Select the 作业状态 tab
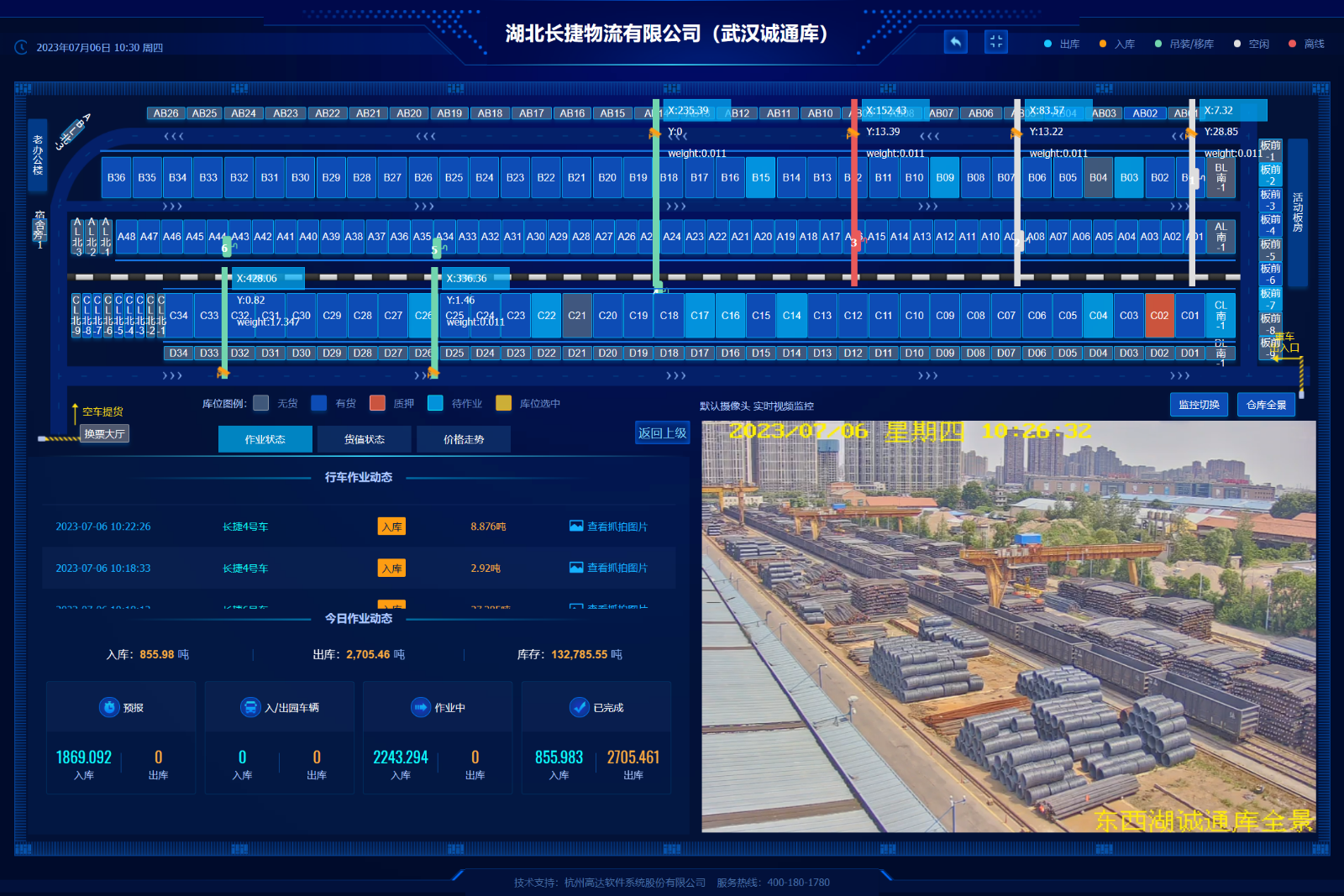Viewport: 1344px width, 896px height. (265, 439)
